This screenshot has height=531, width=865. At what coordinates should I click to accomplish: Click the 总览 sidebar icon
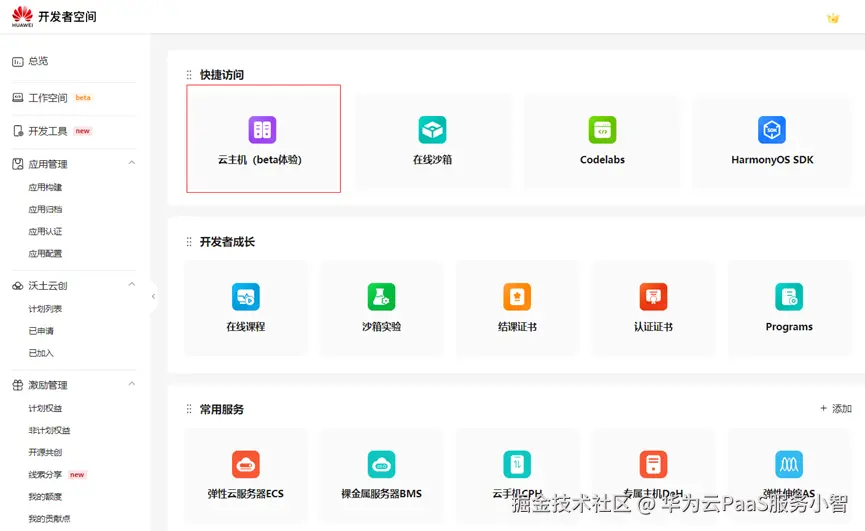(18, 62)
